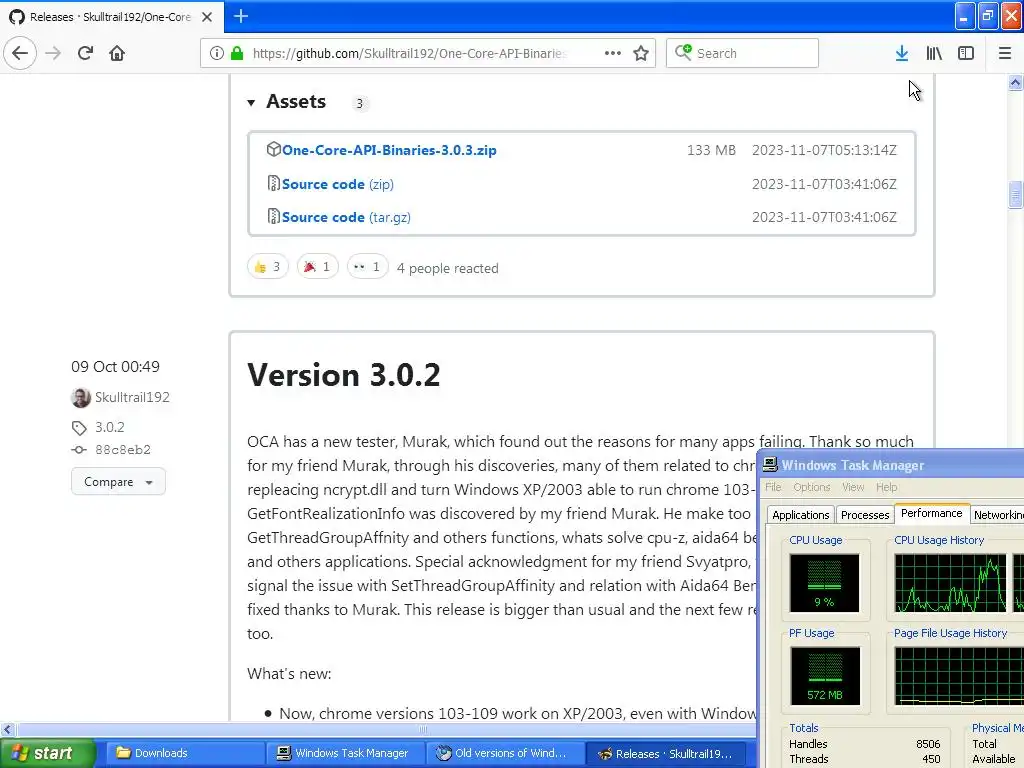Toggle the Firefox sidebar icon
Screen dimensions: 1024x768
coord(966,54)
